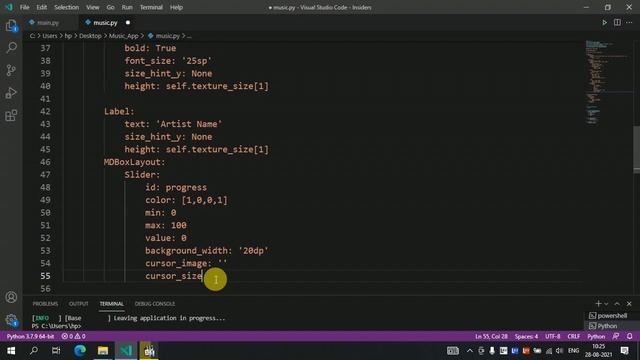Launch Microsoft Edge from taskbar

tap(80, 351)
